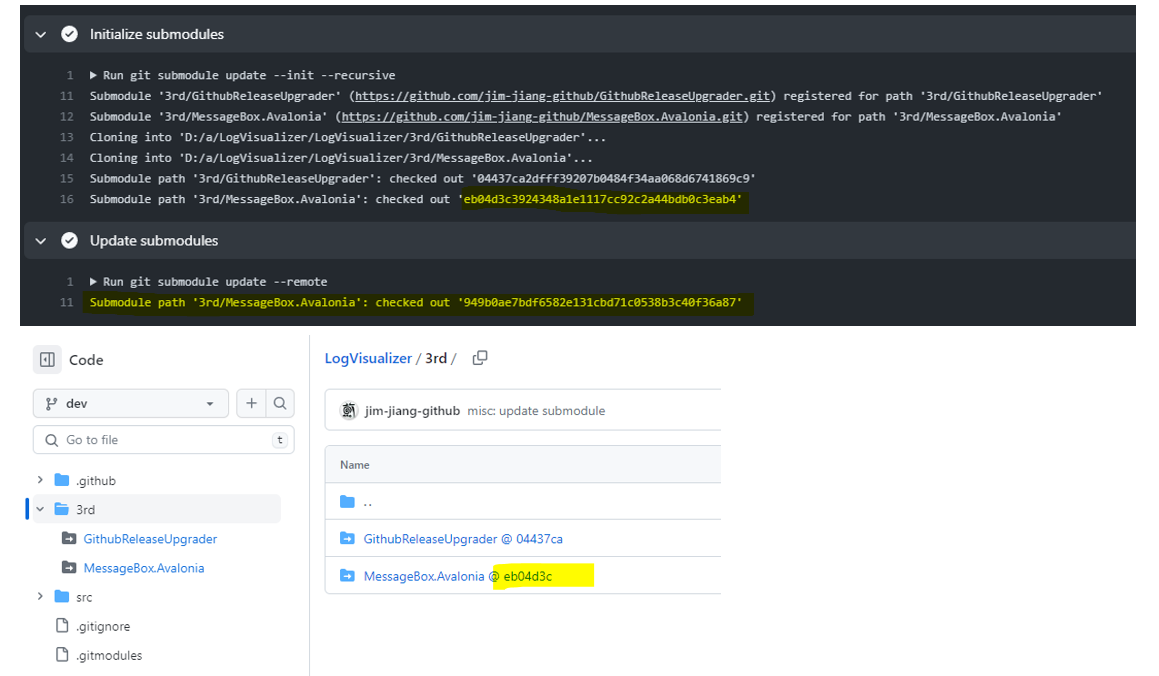
Task: Click the success checkmark on Update submodules
Action: [x=69, y=240]
